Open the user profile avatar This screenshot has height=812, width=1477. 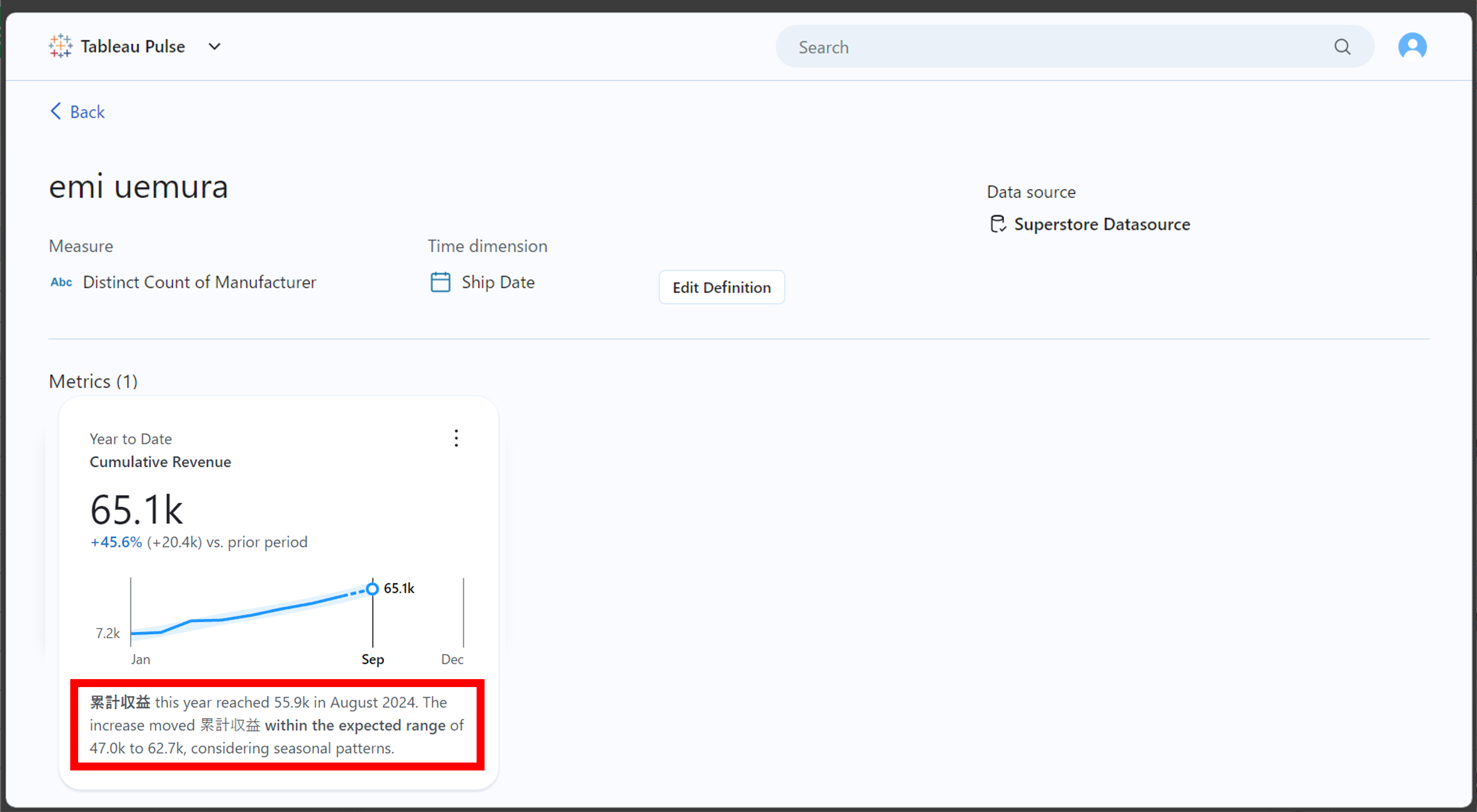click(1412, 46)
